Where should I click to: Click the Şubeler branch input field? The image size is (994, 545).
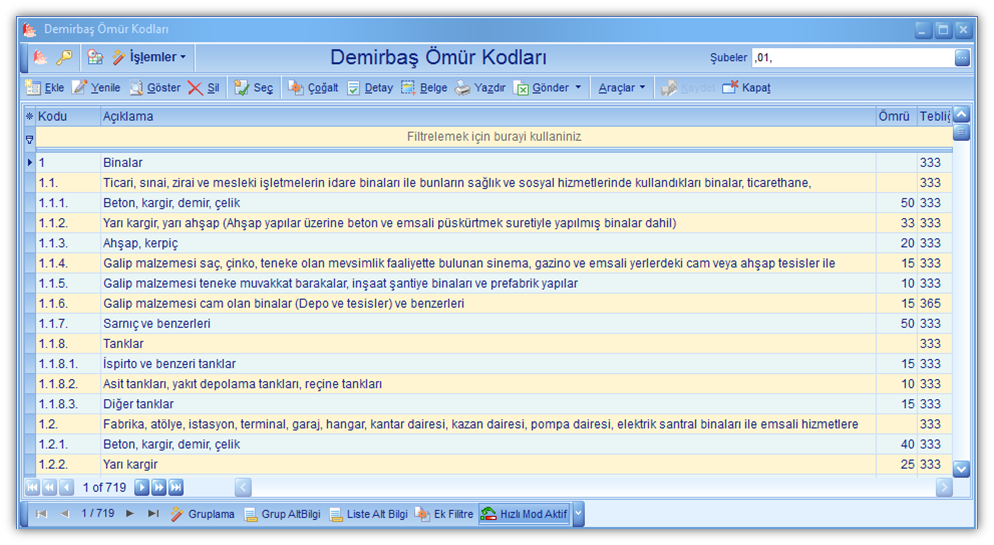pyautogui.click(x=853, y=58)
